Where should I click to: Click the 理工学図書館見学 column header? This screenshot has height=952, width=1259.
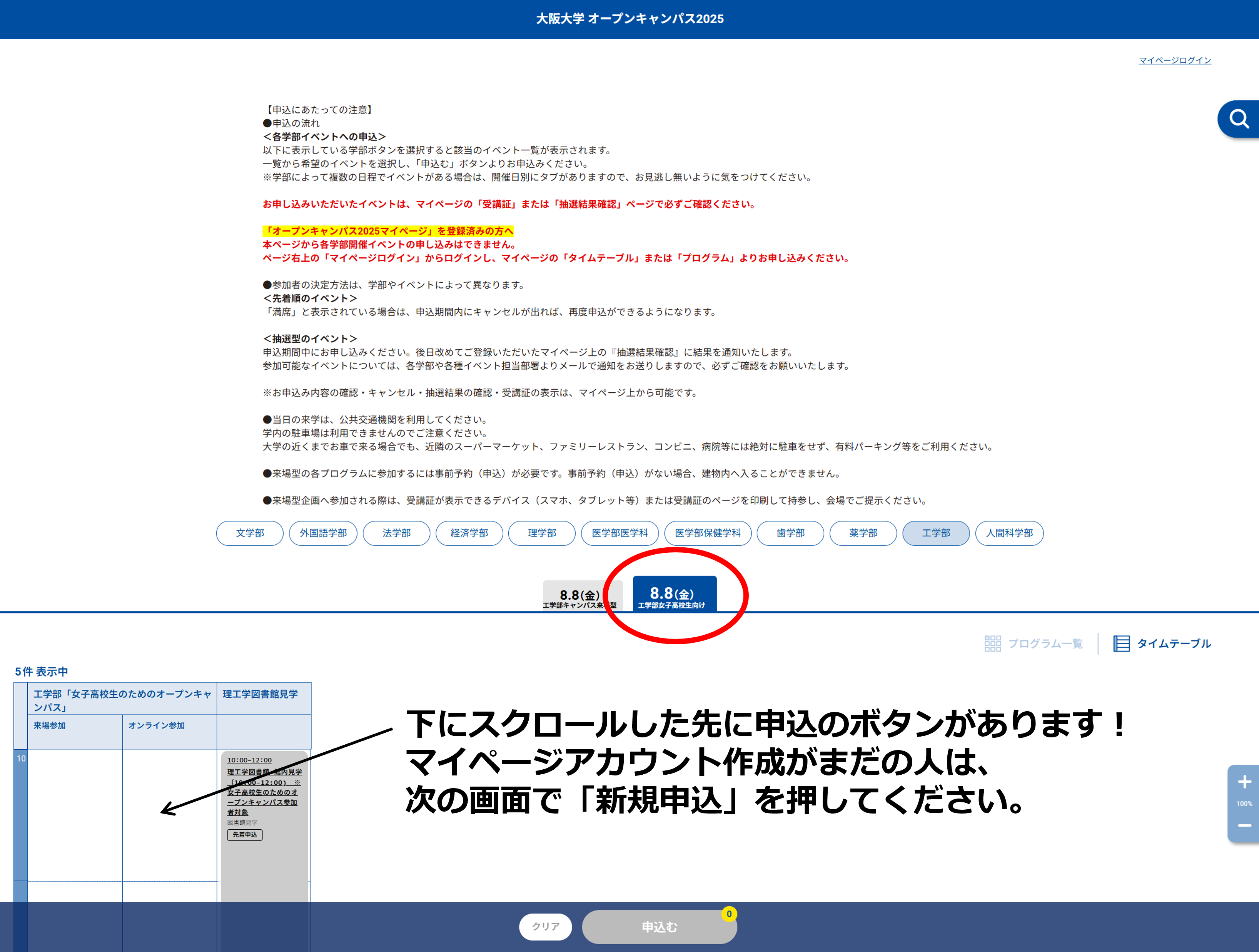click(x=264, y=699)
